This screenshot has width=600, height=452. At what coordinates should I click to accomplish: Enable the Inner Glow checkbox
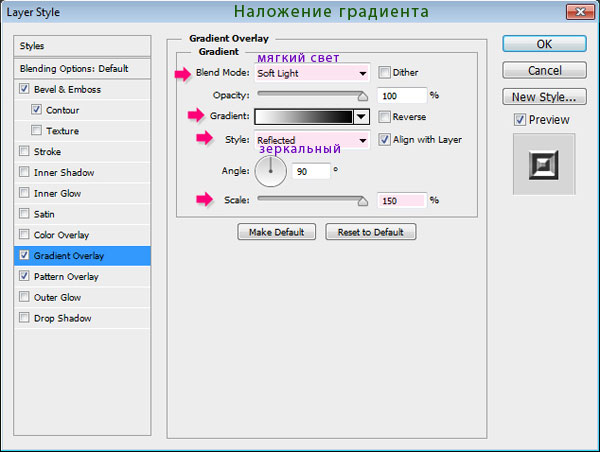pyautogui.click(x=24, y=192)
